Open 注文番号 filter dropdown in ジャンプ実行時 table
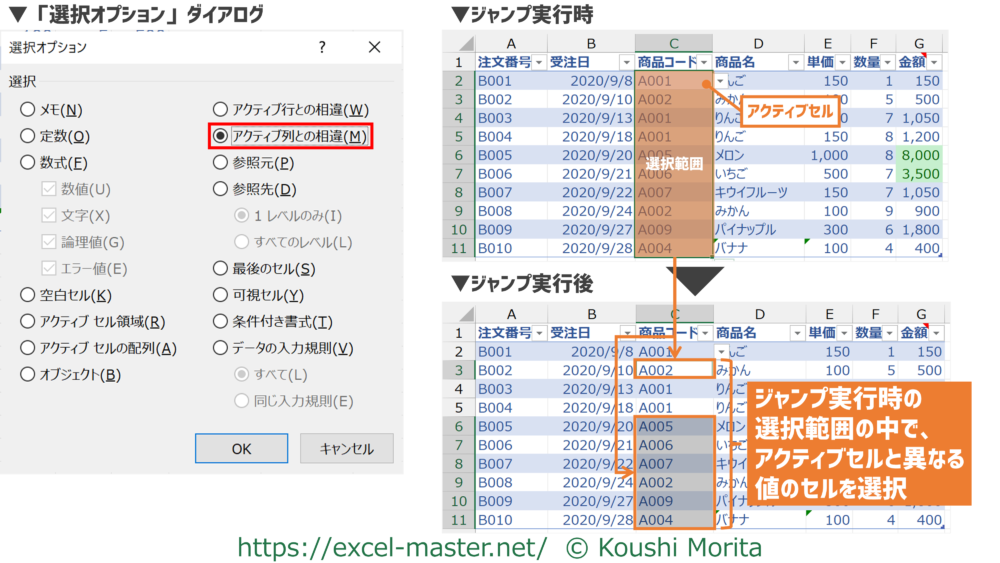Image resolution: width=1000 pixels, height=563 pixels. [540, 63]
